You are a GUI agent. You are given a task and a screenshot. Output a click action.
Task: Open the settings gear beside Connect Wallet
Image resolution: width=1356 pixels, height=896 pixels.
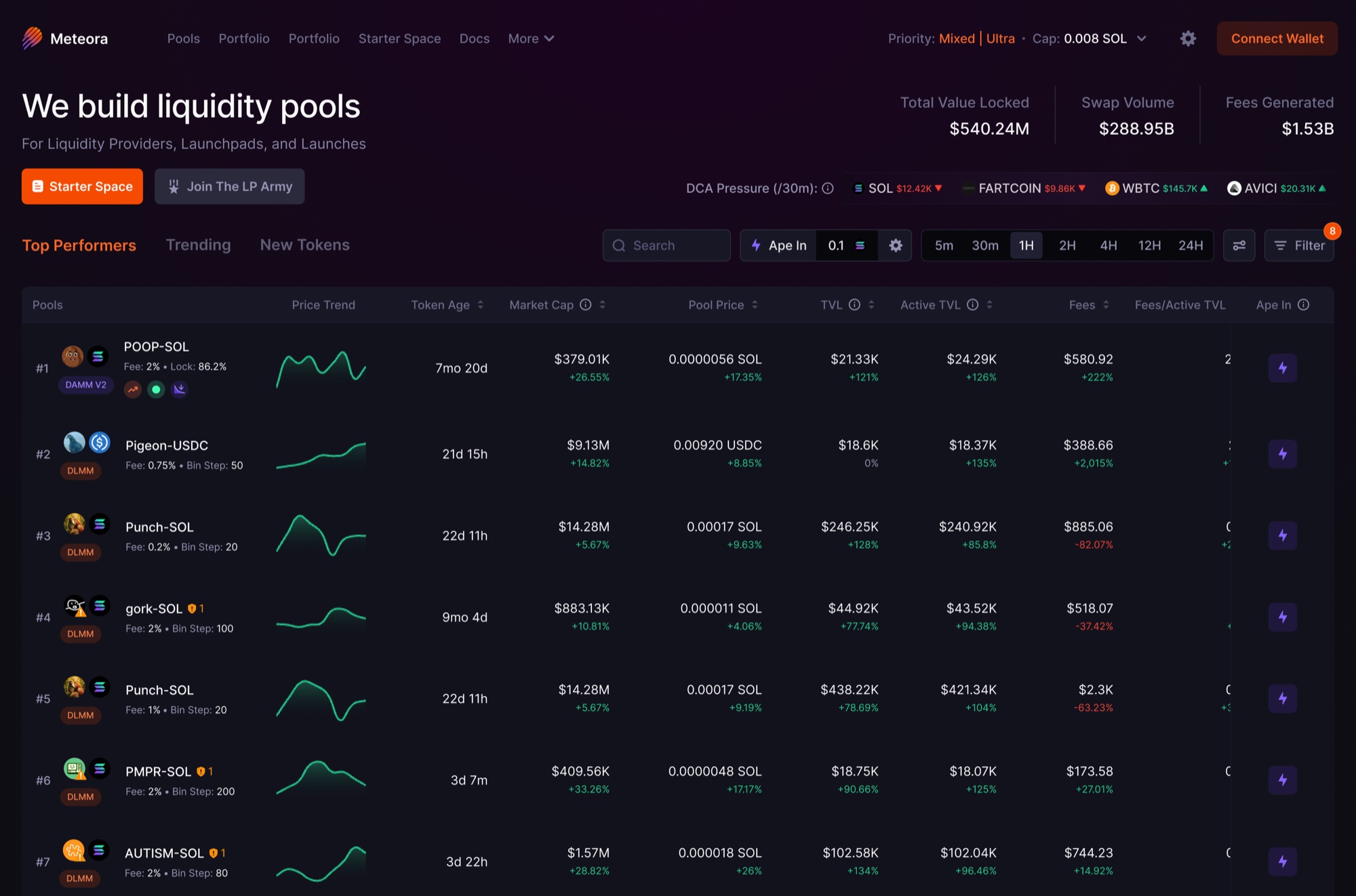1188,39
